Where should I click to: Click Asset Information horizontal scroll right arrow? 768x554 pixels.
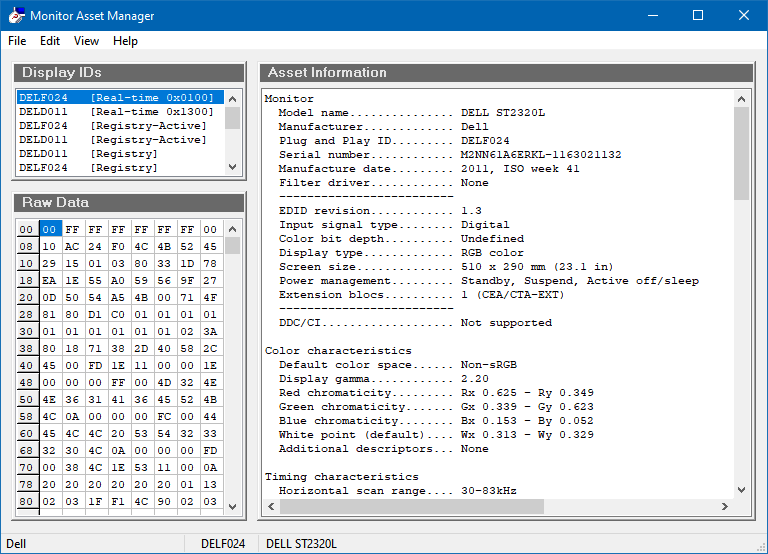click(725, 506)
